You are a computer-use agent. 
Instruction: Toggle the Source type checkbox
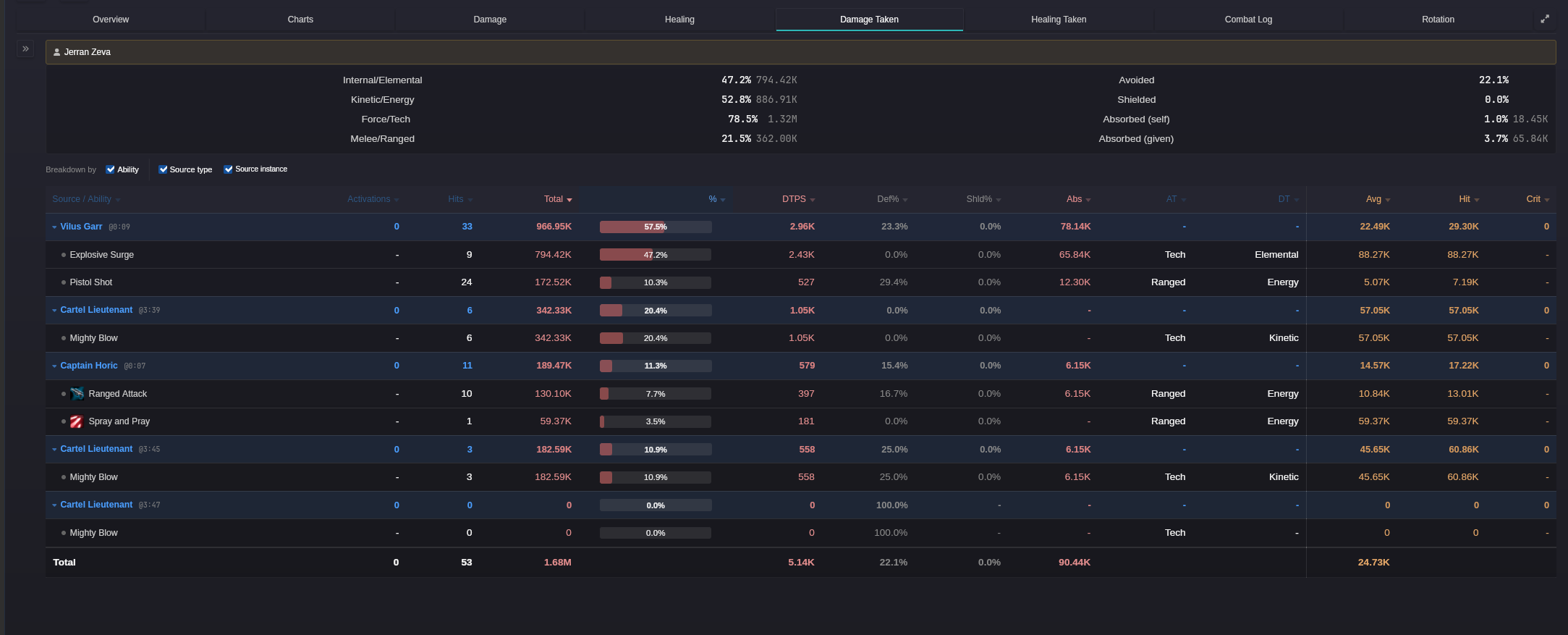(164, 169)
